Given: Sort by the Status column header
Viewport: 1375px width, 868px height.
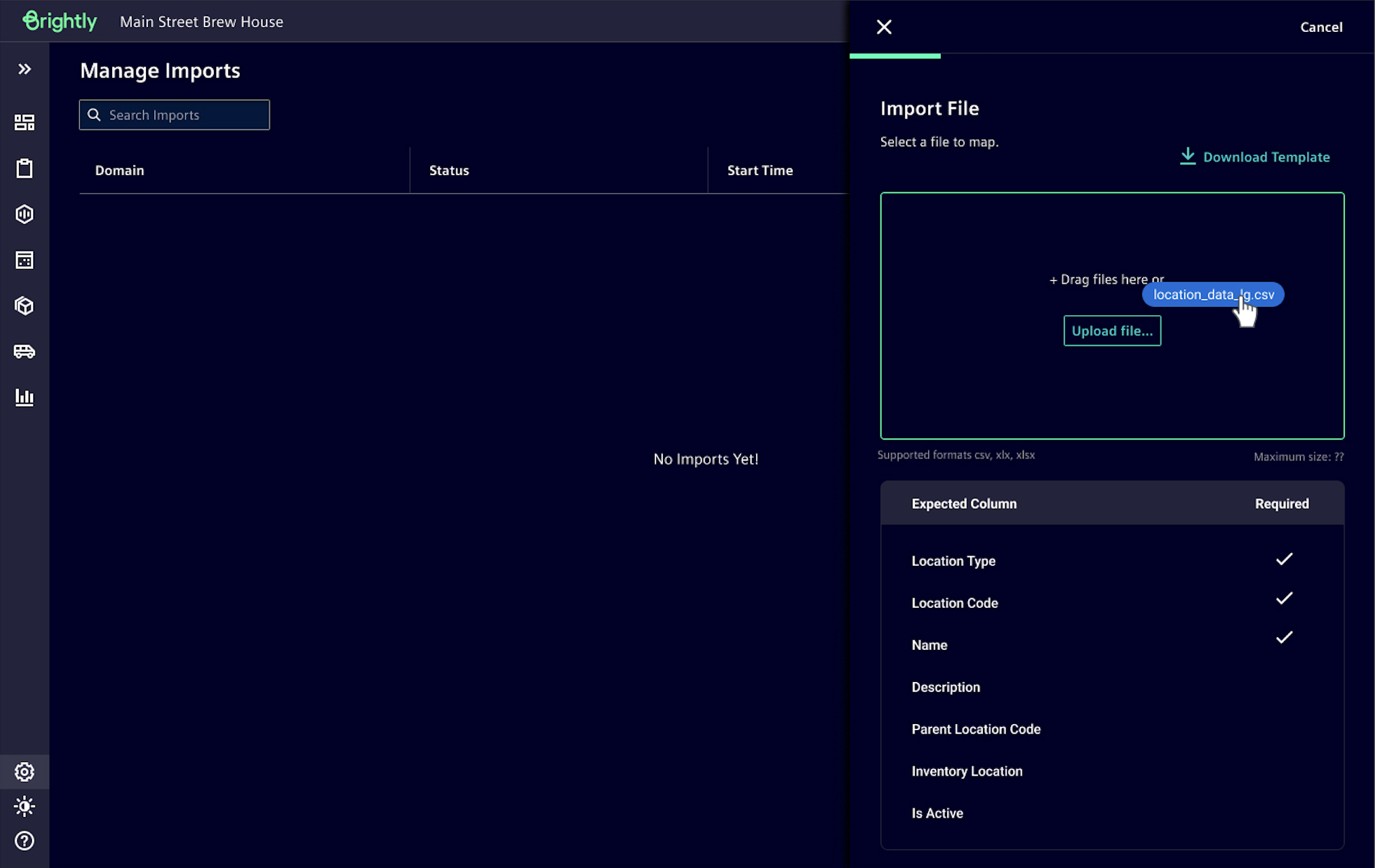Looking at the screenshot, I should [x=449, y=170].
